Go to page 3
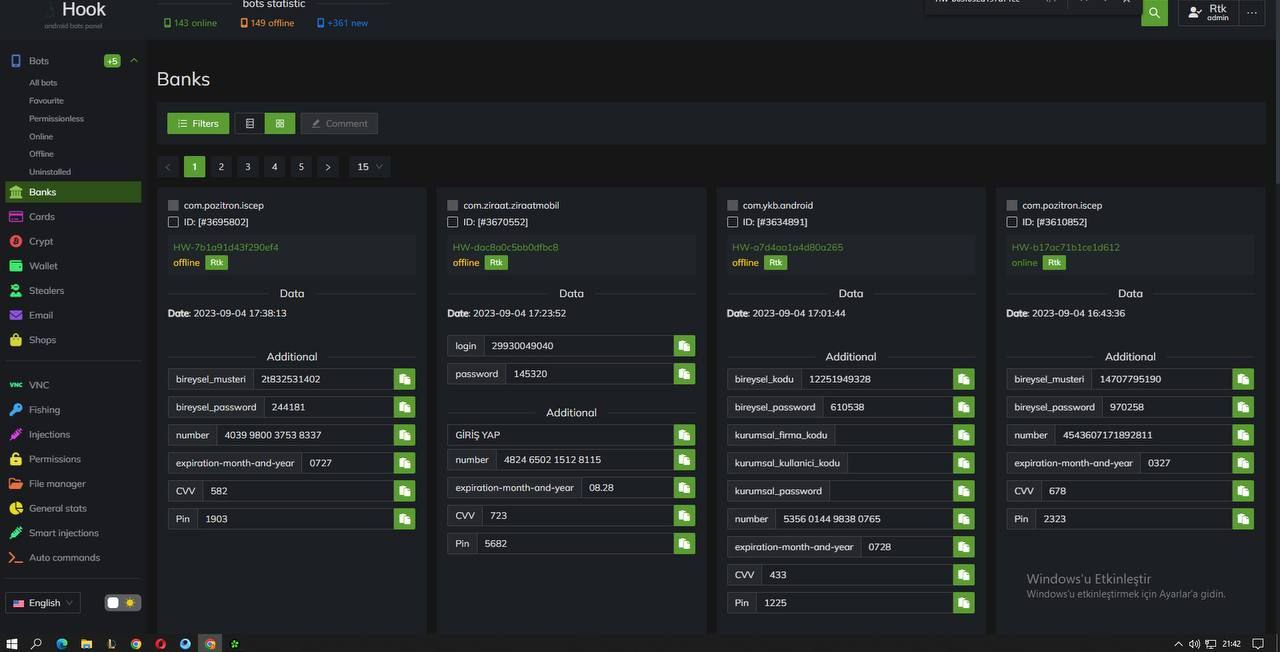 click(x=248, y=167)
